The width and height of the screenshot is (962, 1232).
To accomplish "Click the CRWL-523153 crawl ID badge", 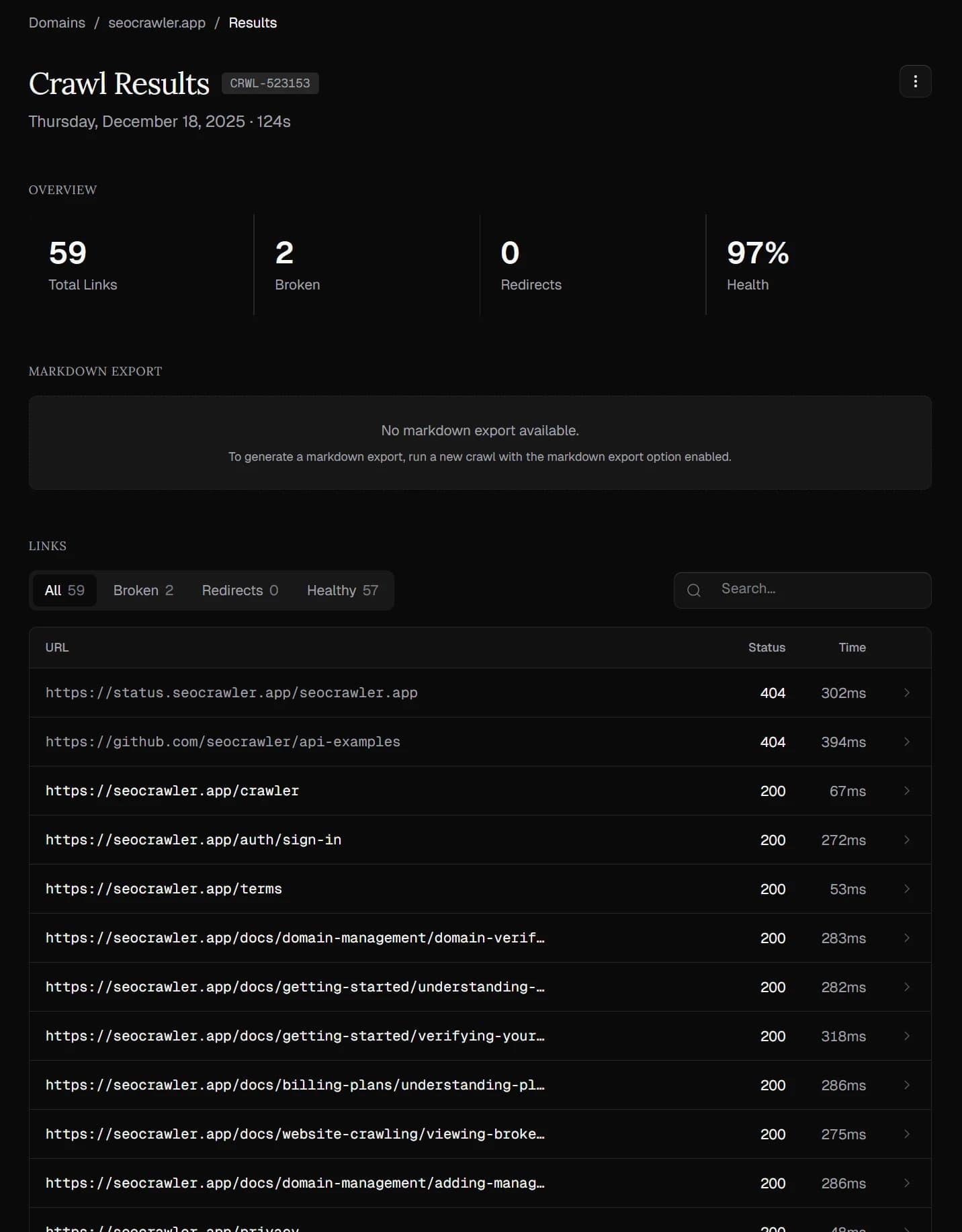I will point(270,83).
